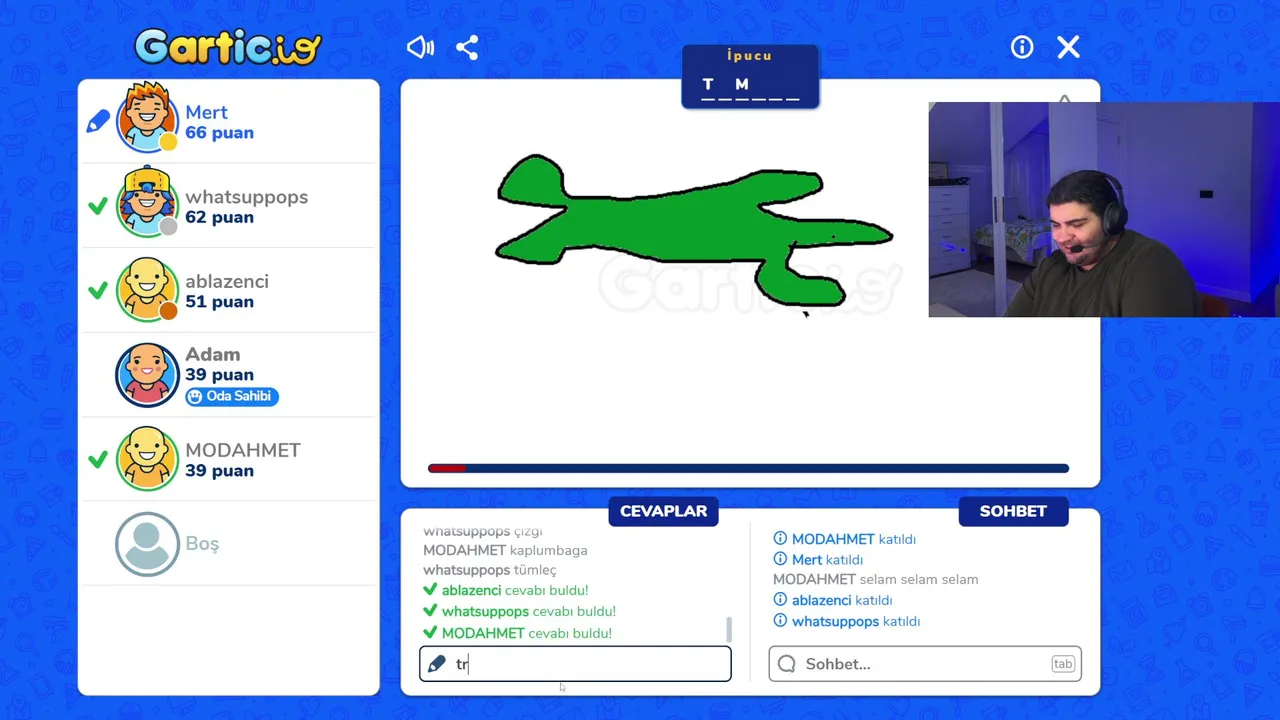Click the '51 puan' score

coord(219,302)
